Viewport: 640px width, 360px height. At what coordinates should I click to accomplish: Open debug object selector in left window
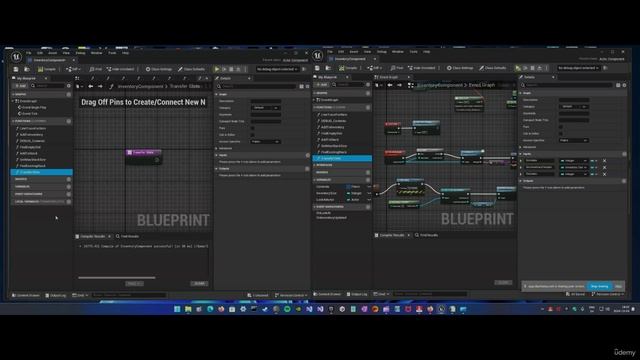[x=278, y=69]
